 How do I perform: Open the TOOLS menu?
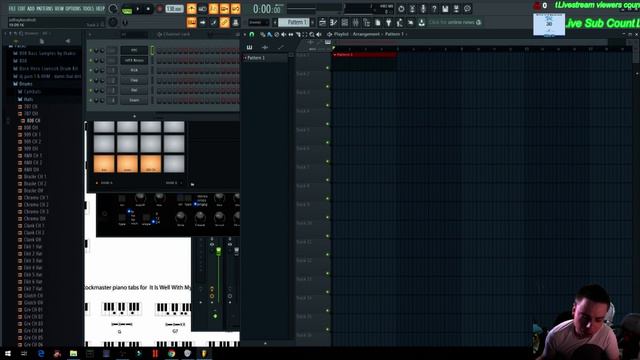(x=88, y=9)
